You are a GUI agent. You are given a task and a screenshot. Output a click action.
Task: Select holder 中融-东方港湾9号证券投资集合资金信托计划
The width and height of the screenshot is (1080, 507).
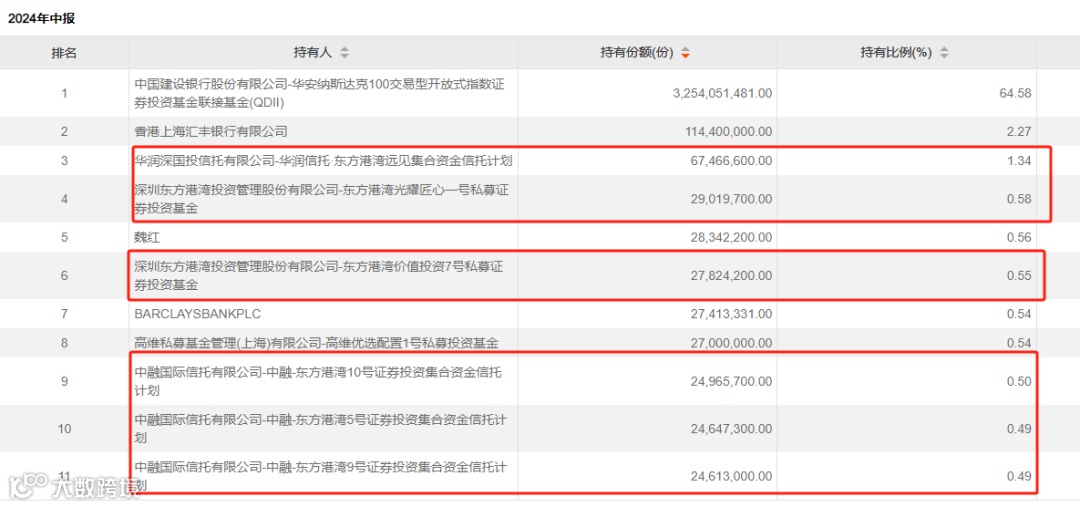click(x=321, y=475)
